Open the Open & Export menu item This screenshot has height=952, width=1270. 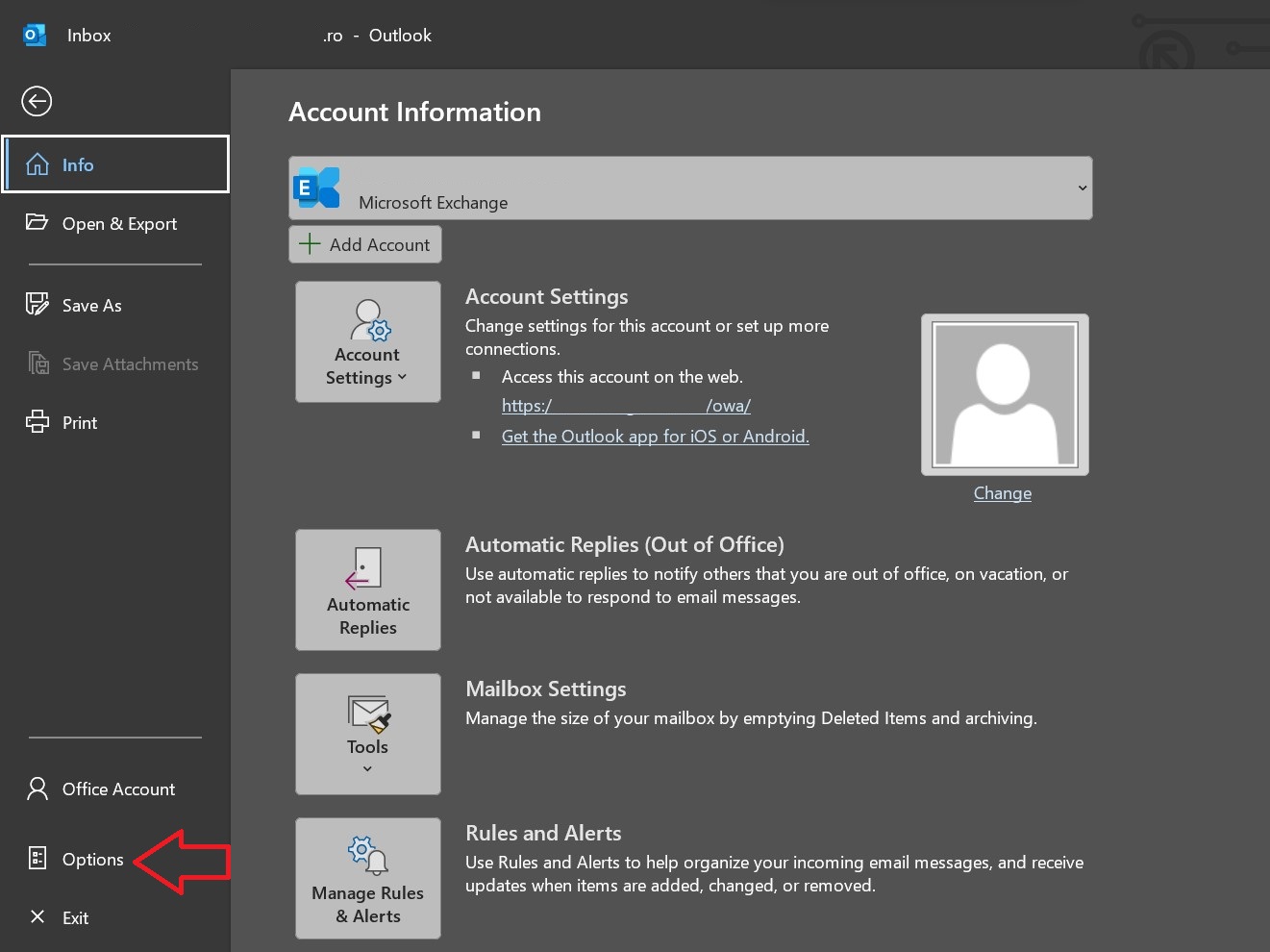click(119, 223)
